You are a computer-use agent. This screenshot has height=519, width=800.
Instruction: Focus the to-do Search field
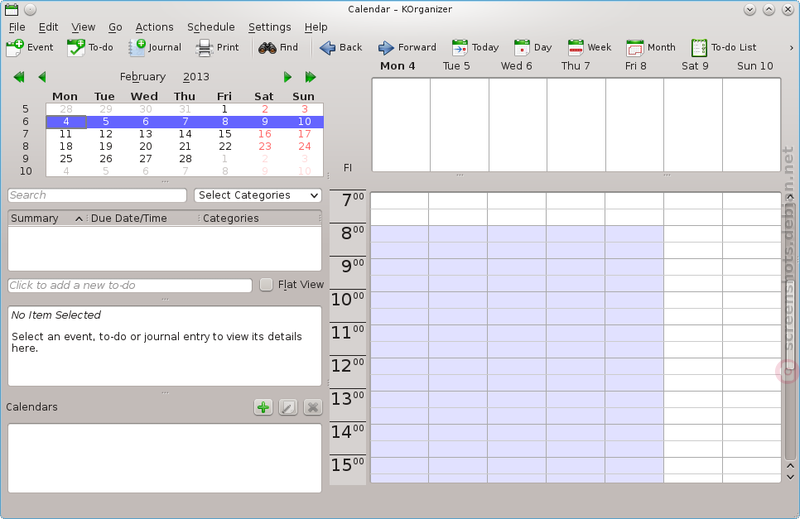(x=97, y=195)
